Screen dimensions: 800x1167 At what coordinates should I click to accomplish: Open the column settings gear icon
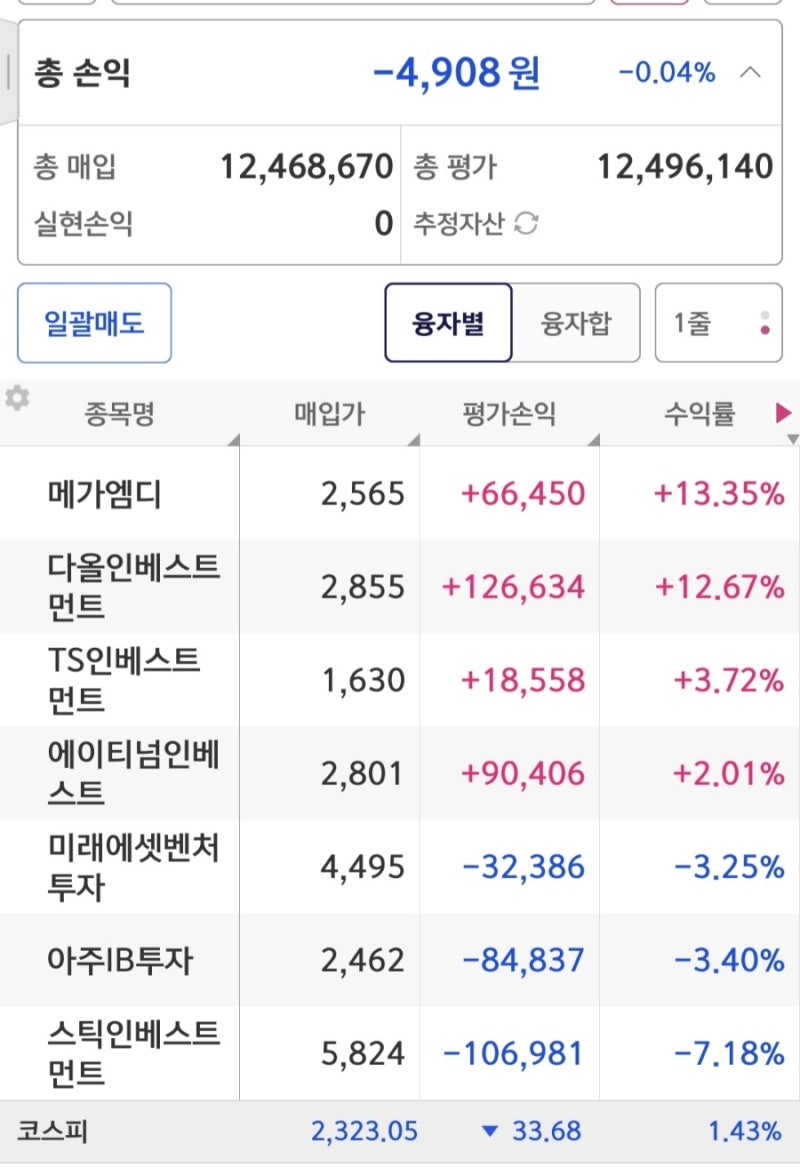18,398
